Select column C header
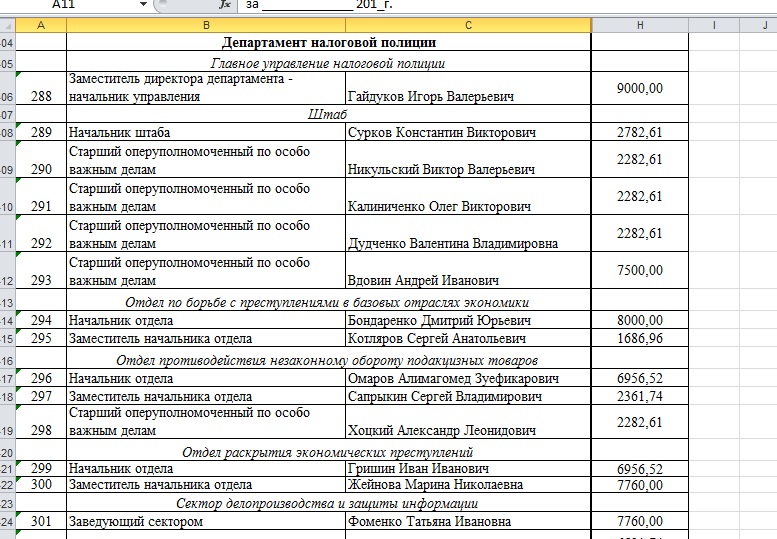 coord(468,24)
